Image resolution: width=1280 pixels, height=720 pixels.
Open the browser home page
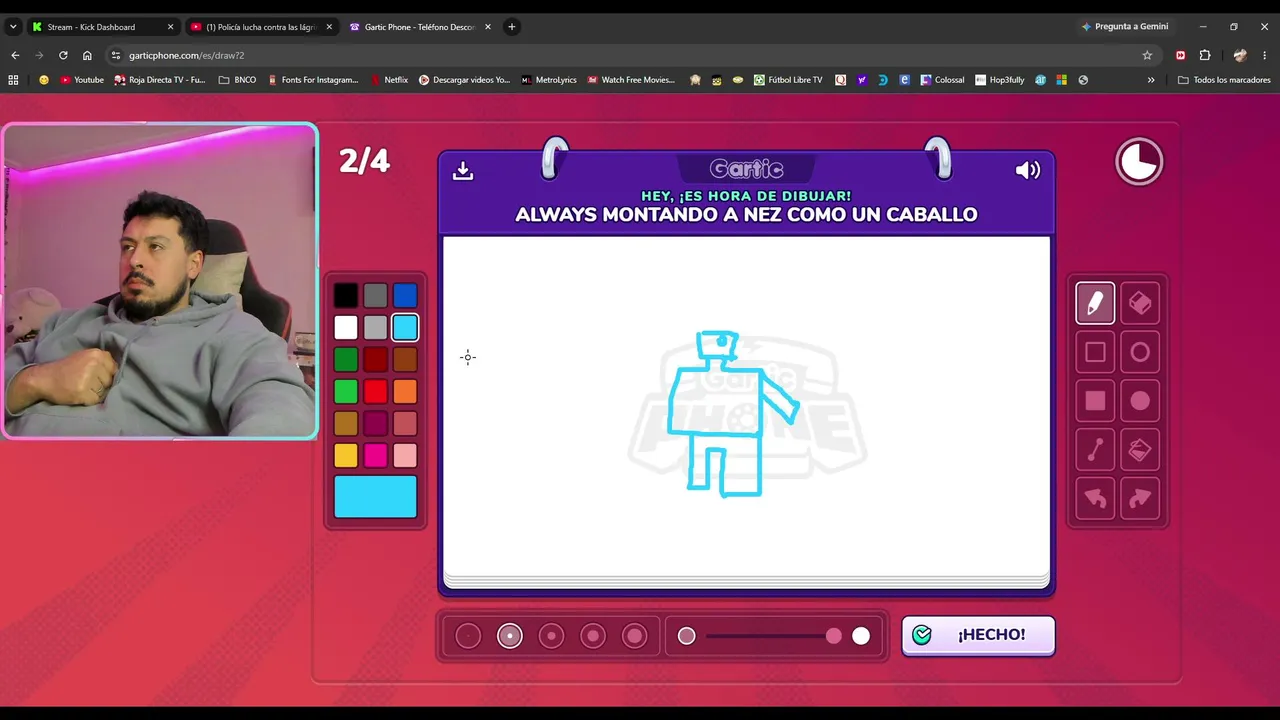pos(87,55)
